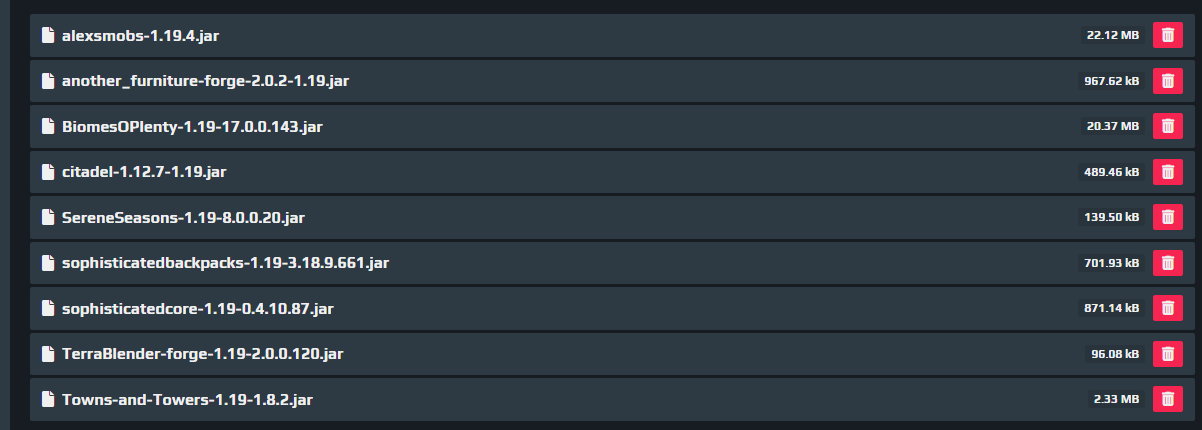Select another_furniture-forge-2.0.2-1.19.jar name

[205, 80]
